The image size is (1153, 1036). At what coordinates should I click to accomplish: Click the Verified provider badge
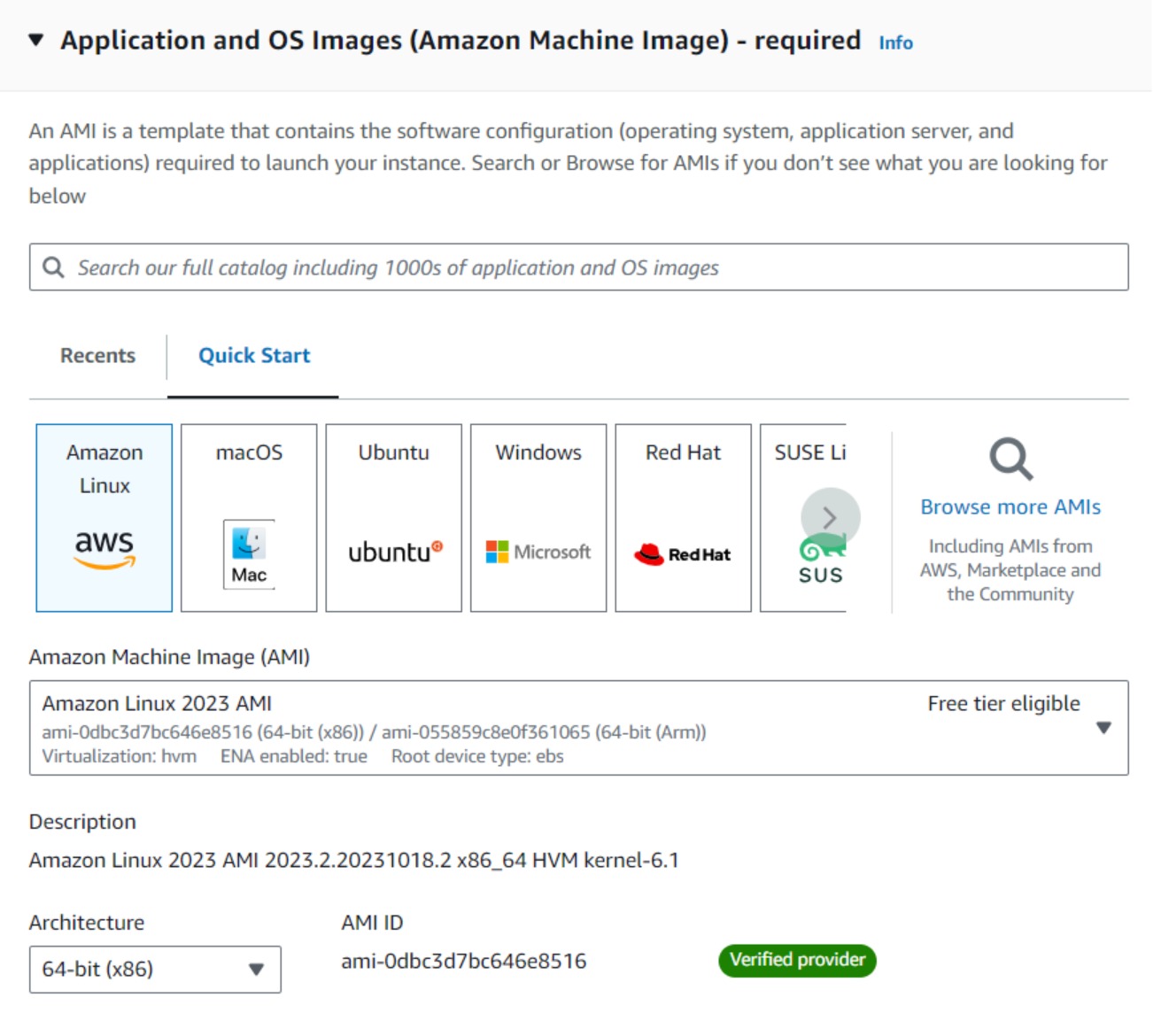[797, 961]
